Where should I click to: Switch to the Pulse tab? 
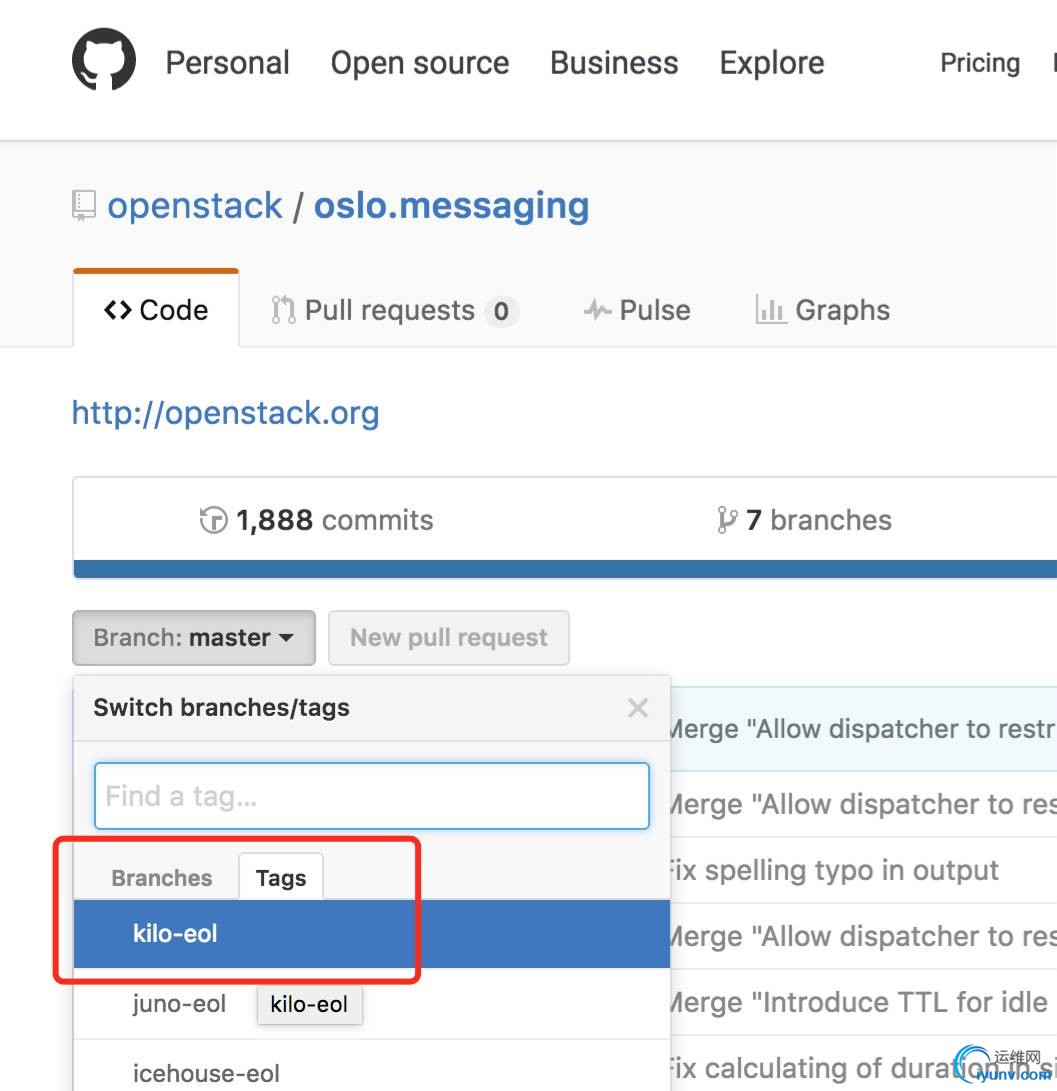[637, 310]
